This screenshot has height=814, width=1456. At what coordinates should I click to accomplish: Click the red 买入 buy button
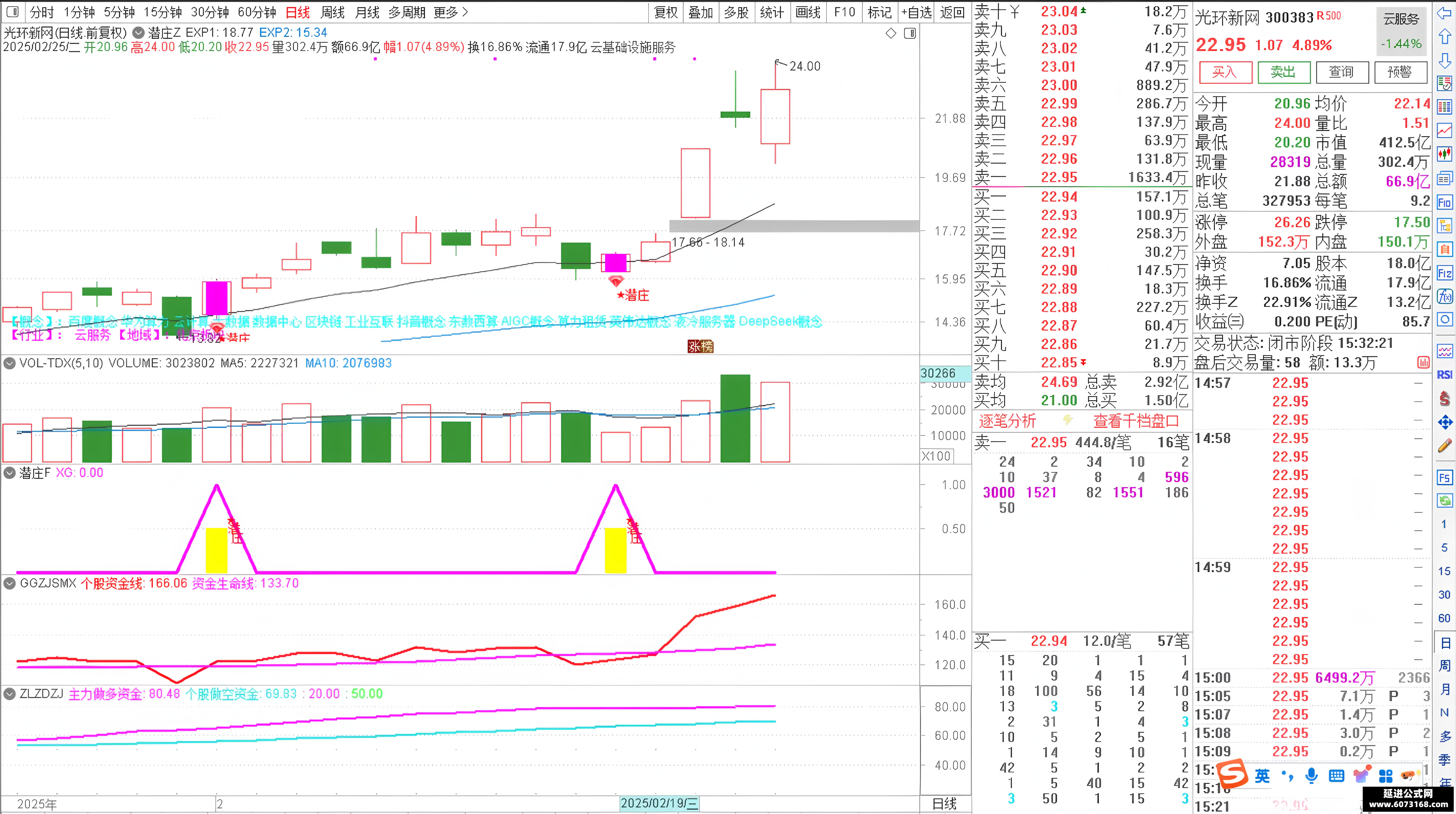pyautogui.click(x=1225, y=72)
